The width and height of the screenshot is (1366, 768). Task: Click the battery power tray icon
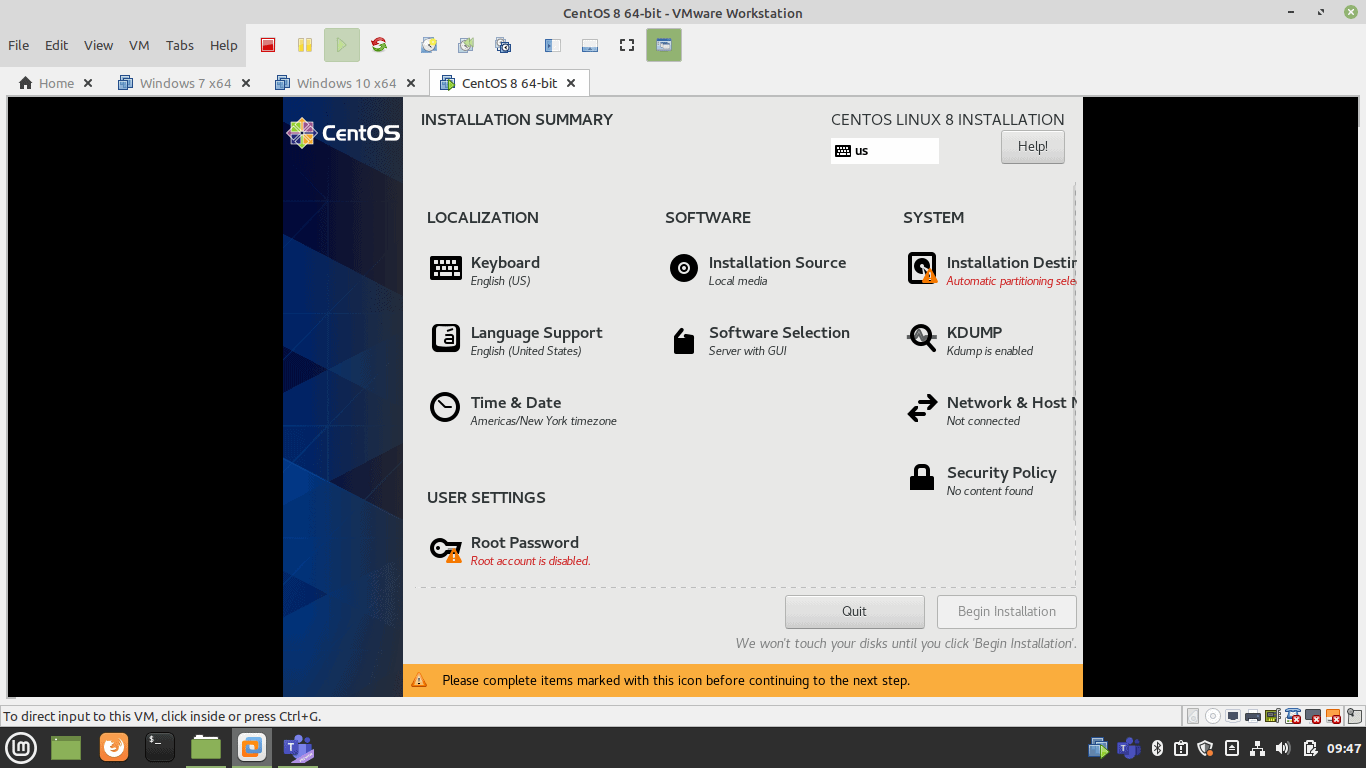(x=1310, y=748)
